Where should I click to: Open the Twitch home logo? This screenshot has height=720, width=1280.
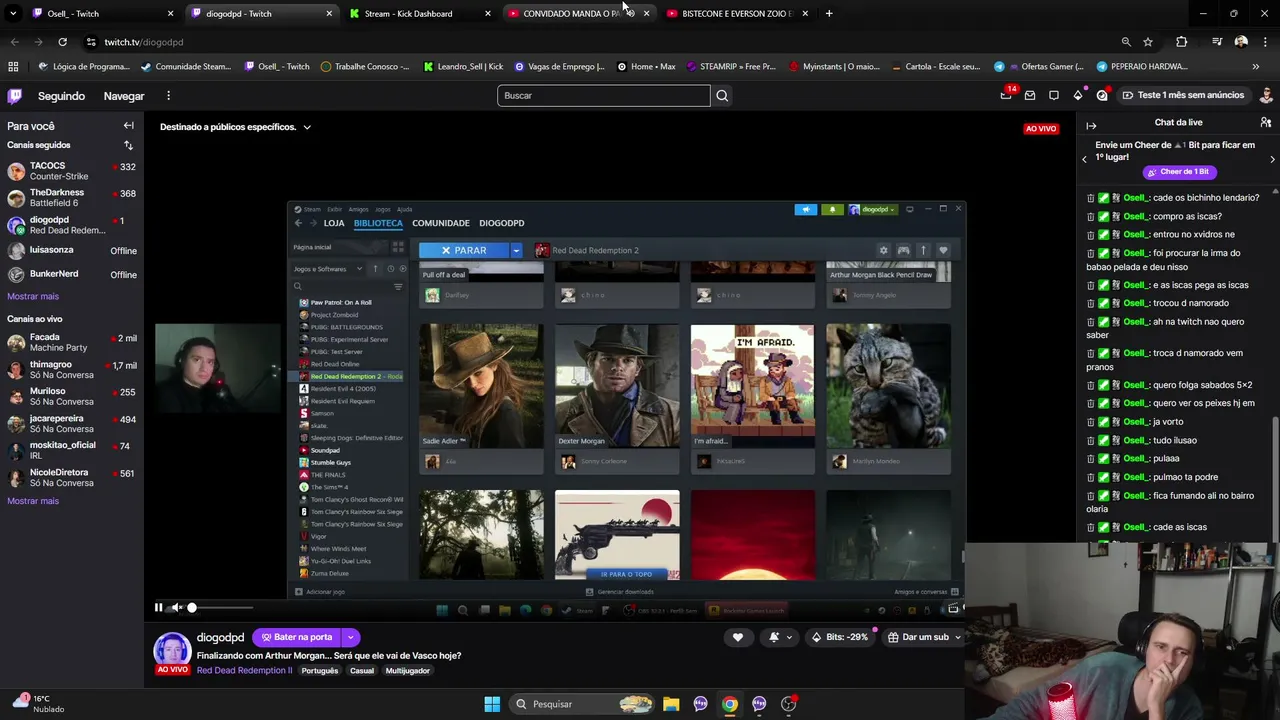15,96
